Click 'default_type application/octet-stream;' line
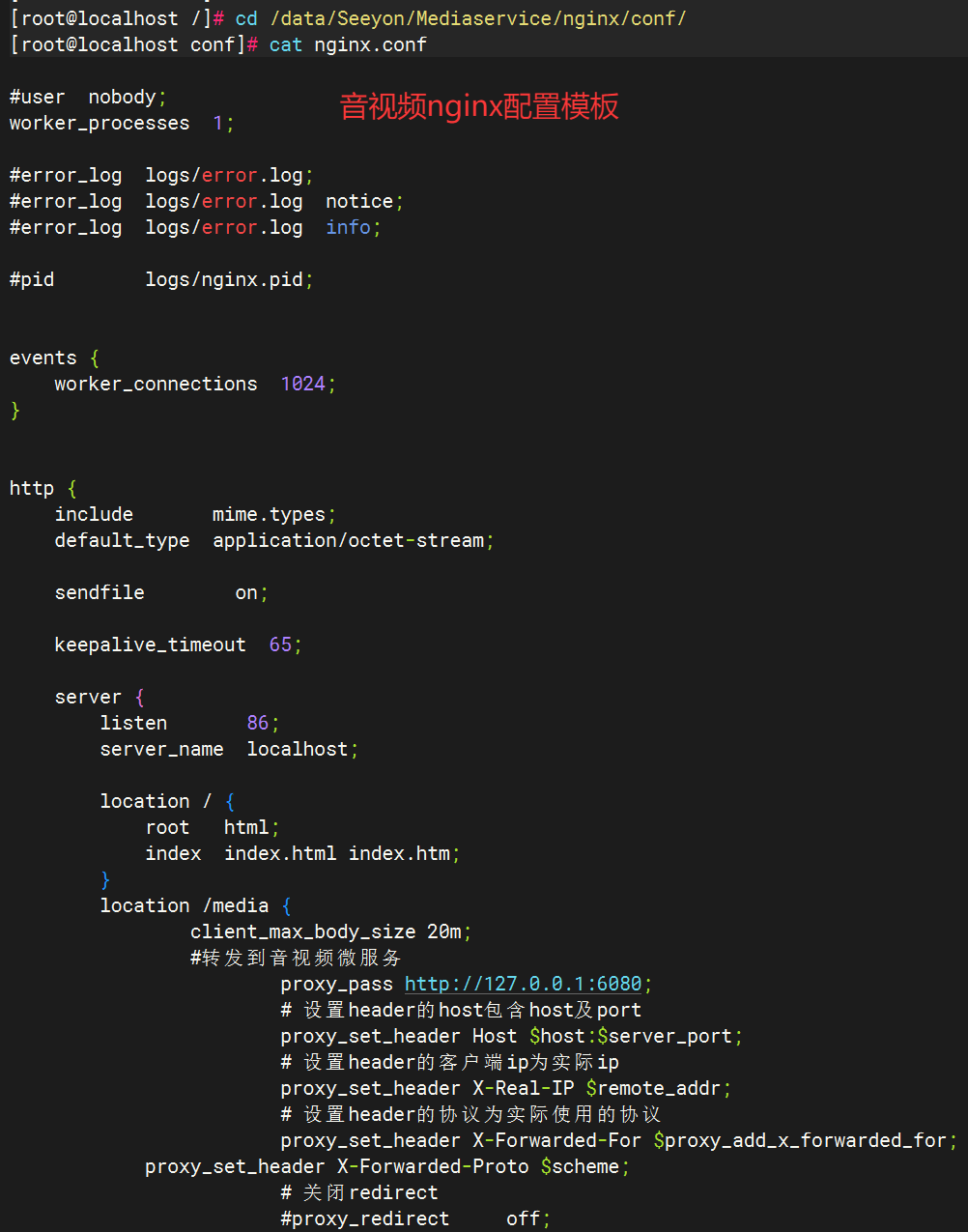 [274, 540]
